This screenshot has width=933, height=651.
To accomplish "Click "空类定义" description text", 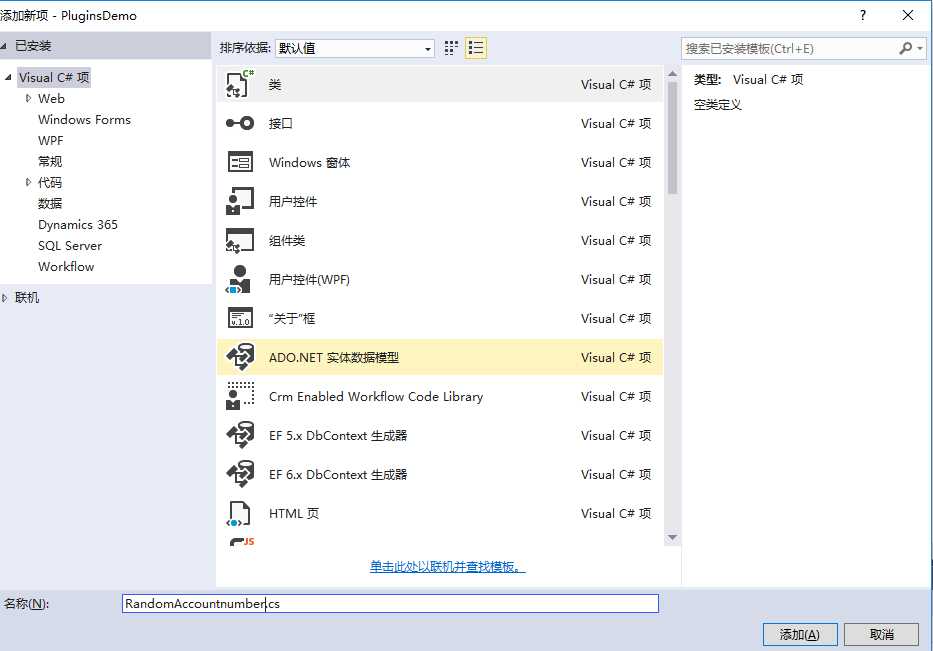I will (x=718, y=105).
